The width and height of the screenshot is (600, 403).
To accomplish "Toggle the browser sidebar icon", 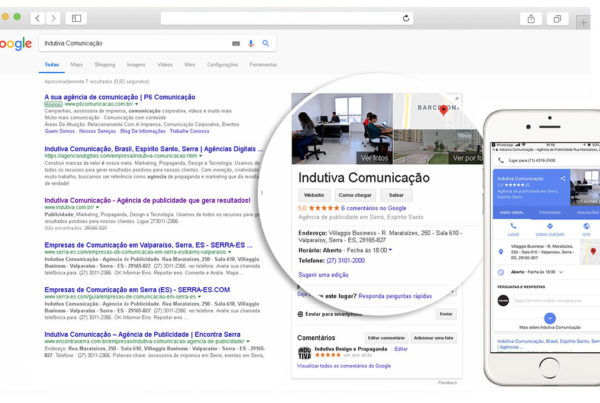I will 76,18.
